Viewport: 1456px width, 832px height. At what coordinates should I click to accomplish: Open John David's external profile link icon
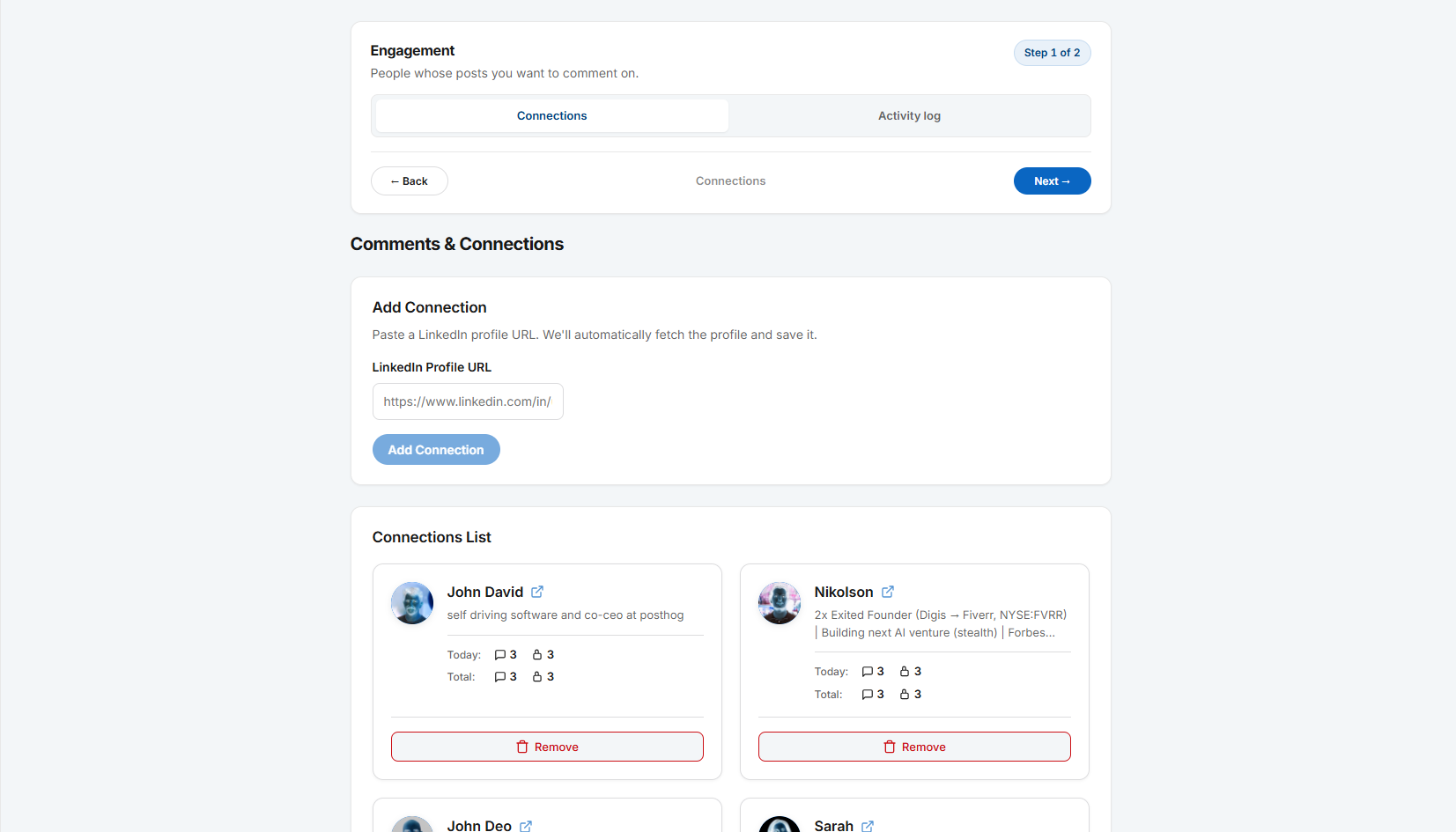(x=537, y=592)
